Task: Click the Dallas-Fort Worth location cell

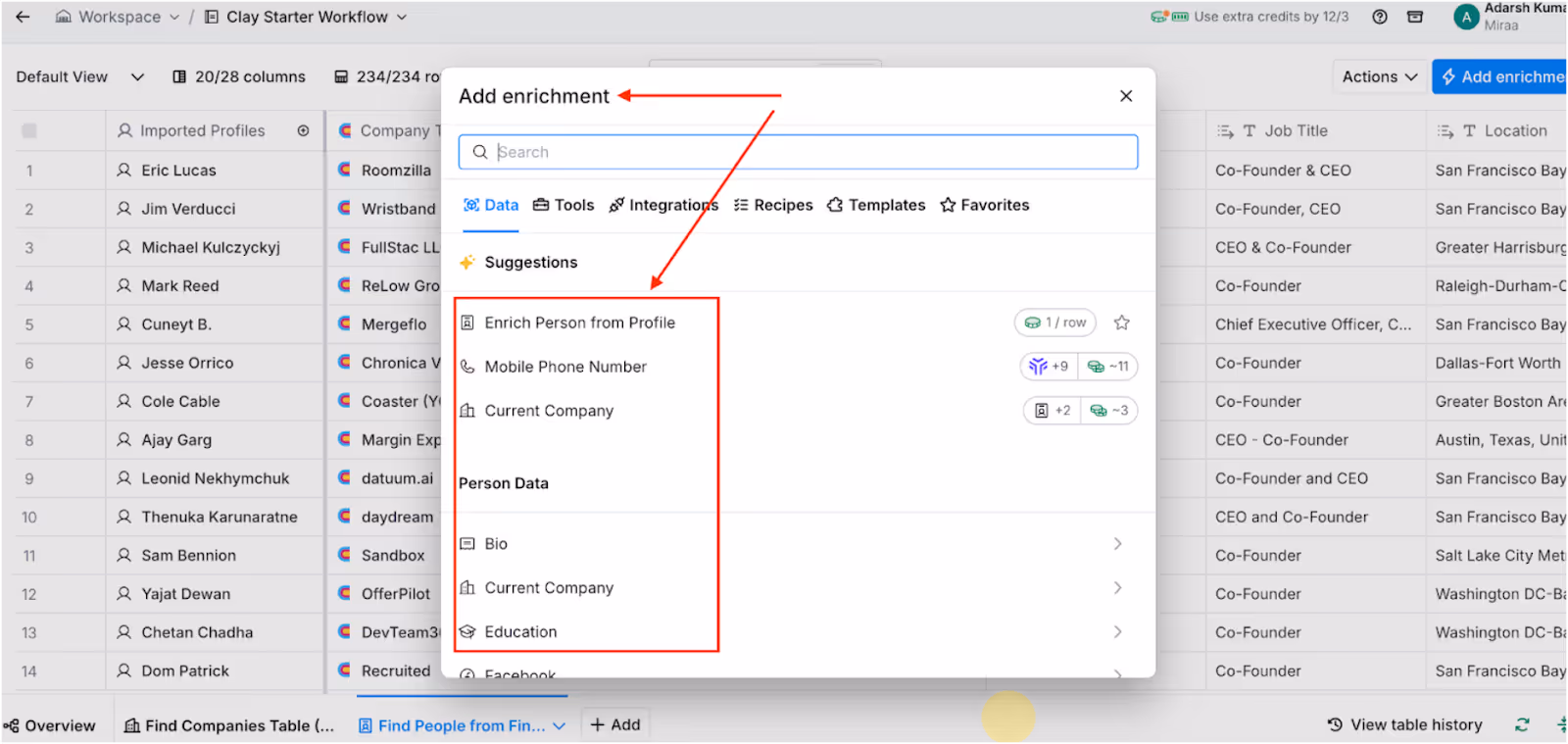Action: click(x=1497, y=363)
